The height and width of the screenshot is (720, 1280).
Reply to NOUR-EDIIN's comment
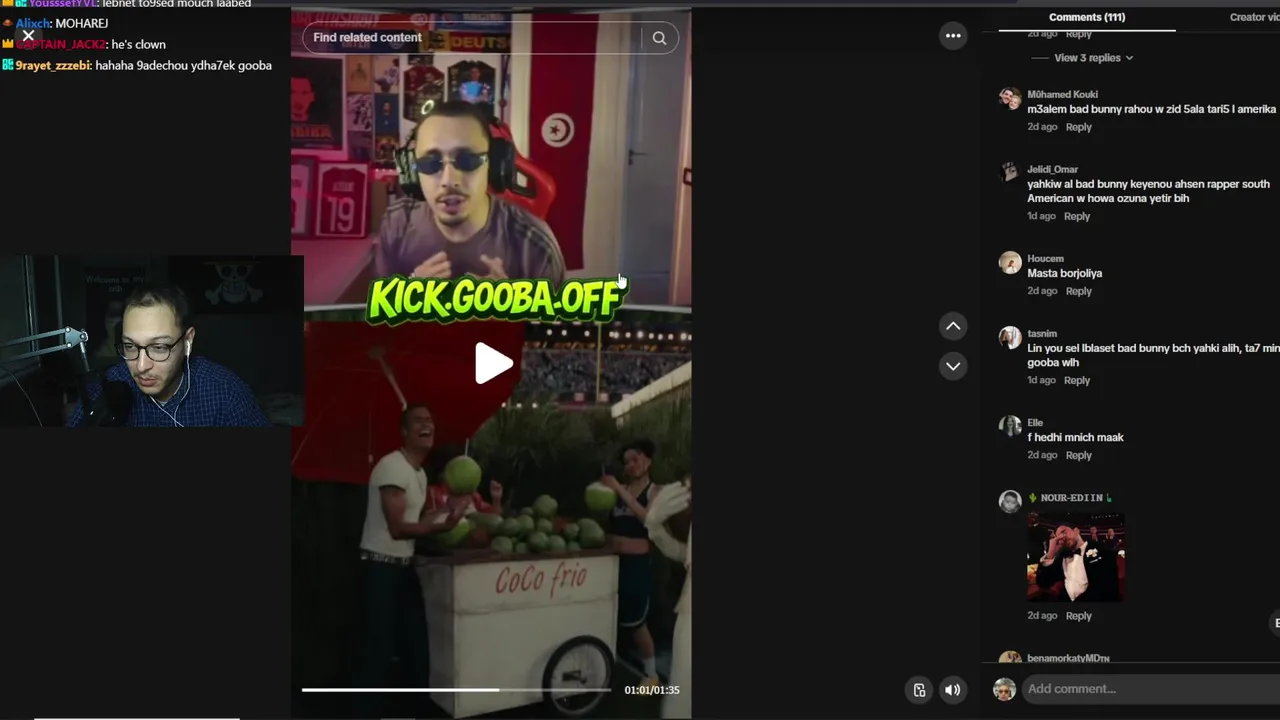click(x=1078, y=616)
